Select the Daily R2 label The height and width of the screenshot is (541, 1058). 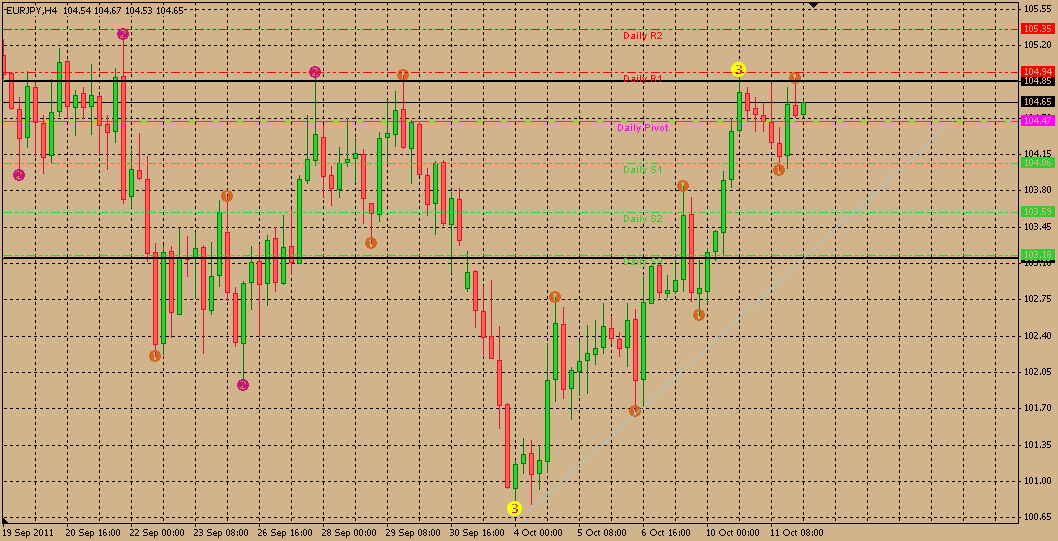click(x=642, y=35)
